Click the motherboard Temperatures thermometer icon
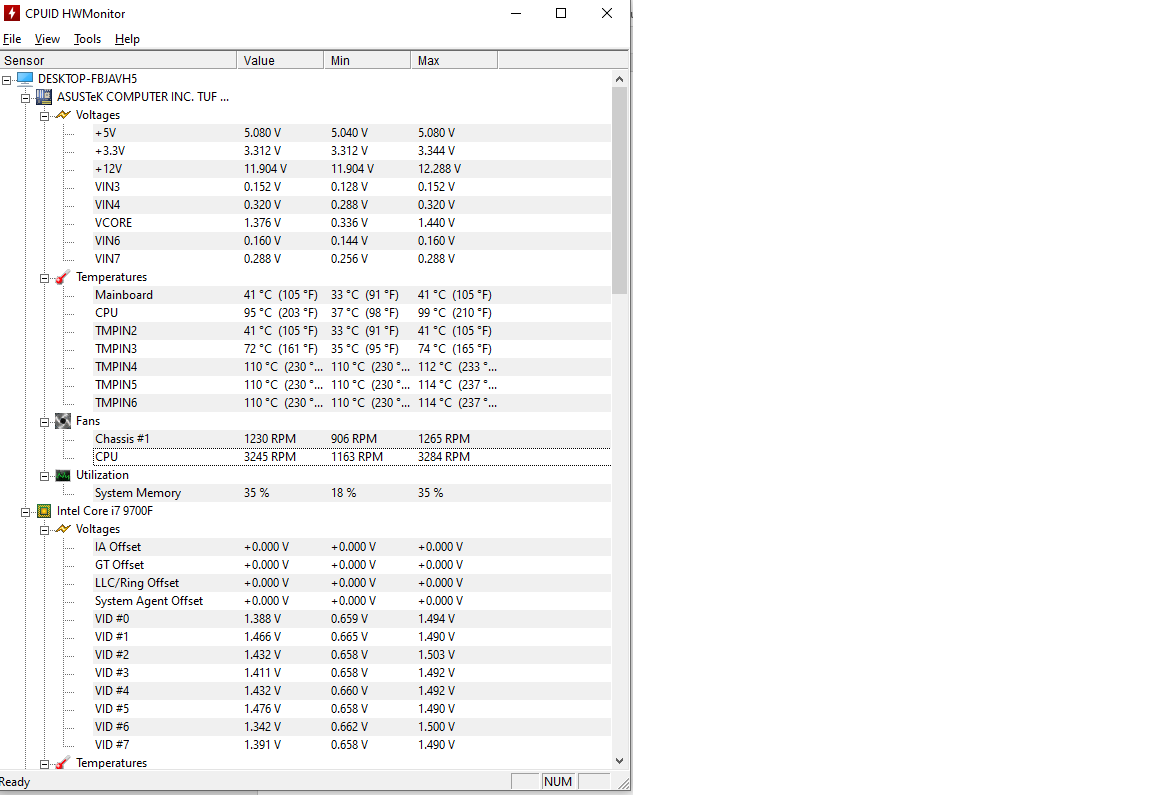The height and width of the screenshot is (795, 1152). click(63, 277)
